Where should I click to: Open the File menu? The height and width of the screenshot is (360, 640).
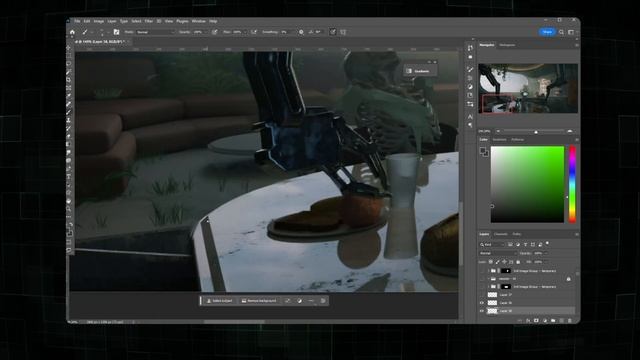coord(77,21)
